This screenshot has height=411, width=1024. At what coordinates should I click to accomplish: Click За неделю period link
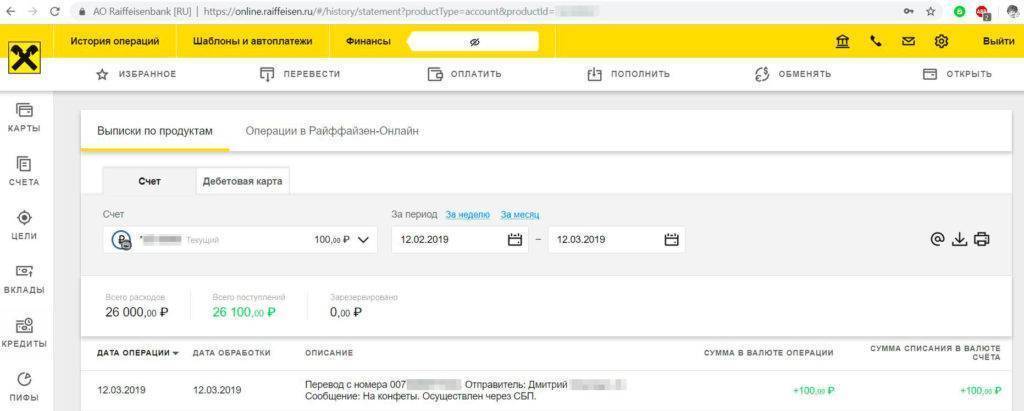tap(467, 215)
